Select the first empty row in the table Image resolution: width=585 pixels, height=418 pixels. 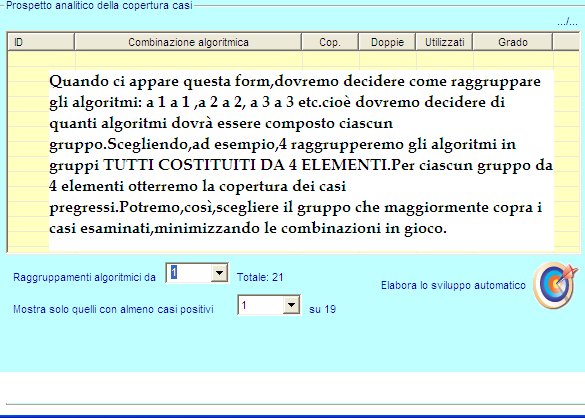pyautogui.click(x=294, y=59)
